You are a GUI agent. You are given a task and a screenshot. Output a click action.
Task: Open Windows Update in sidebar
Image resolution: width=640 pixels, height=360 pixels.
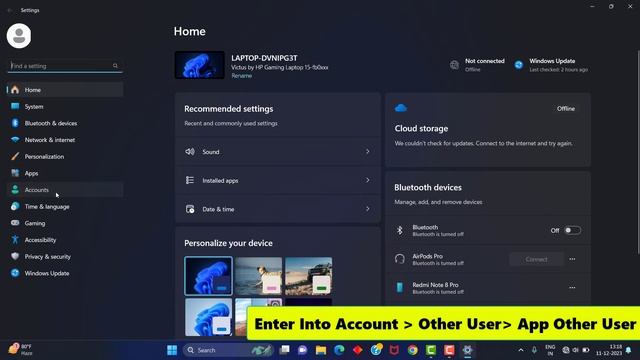tap(65, 273)
